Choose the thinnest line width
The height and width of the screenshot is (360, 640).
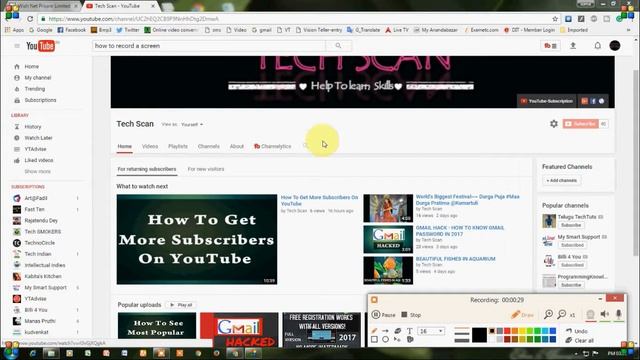tap(462, 329)
